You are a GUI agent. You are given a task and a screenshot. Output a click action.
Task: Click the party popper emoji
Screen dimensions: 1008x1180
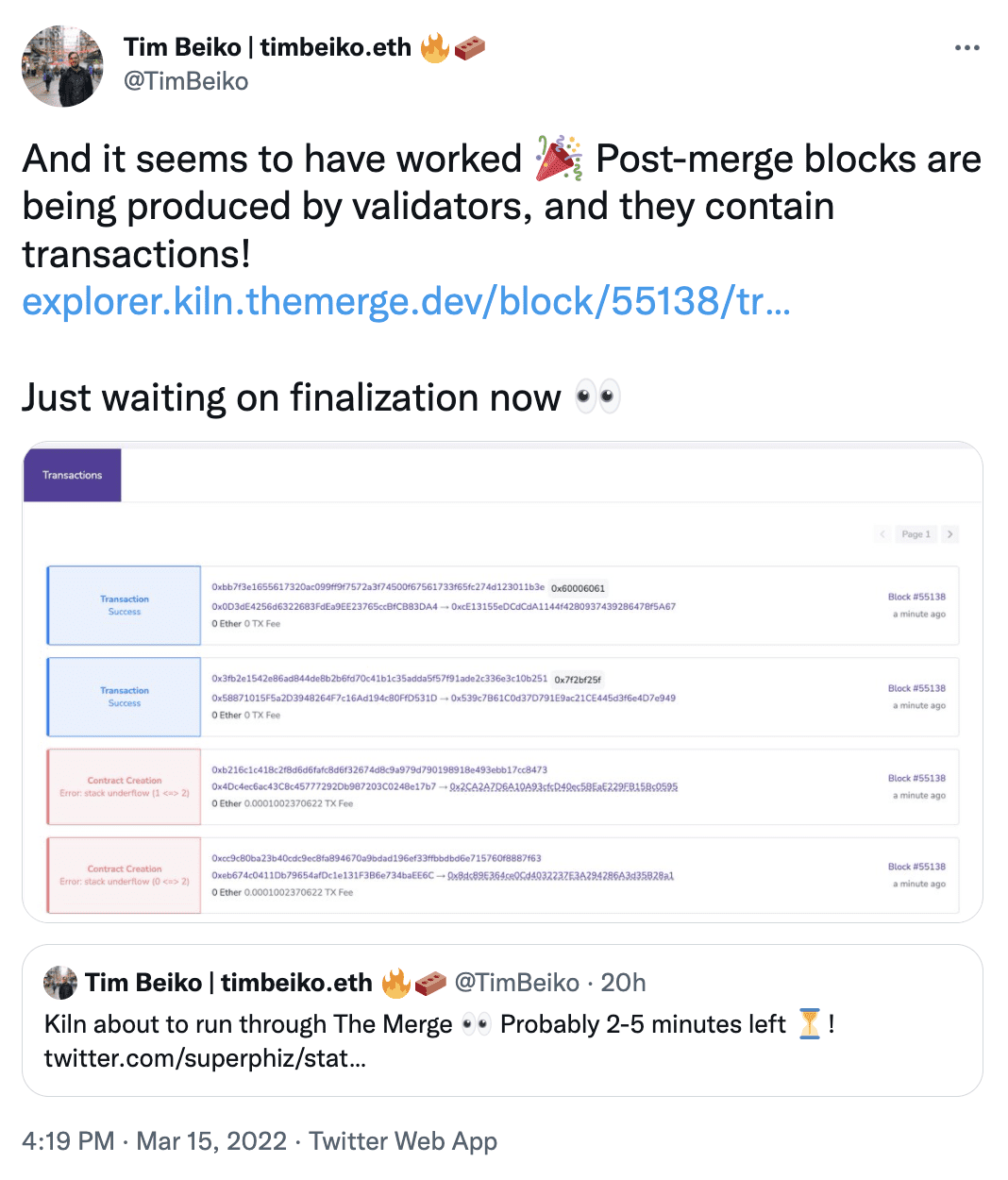pyautogui.click(x=559, y=158)
